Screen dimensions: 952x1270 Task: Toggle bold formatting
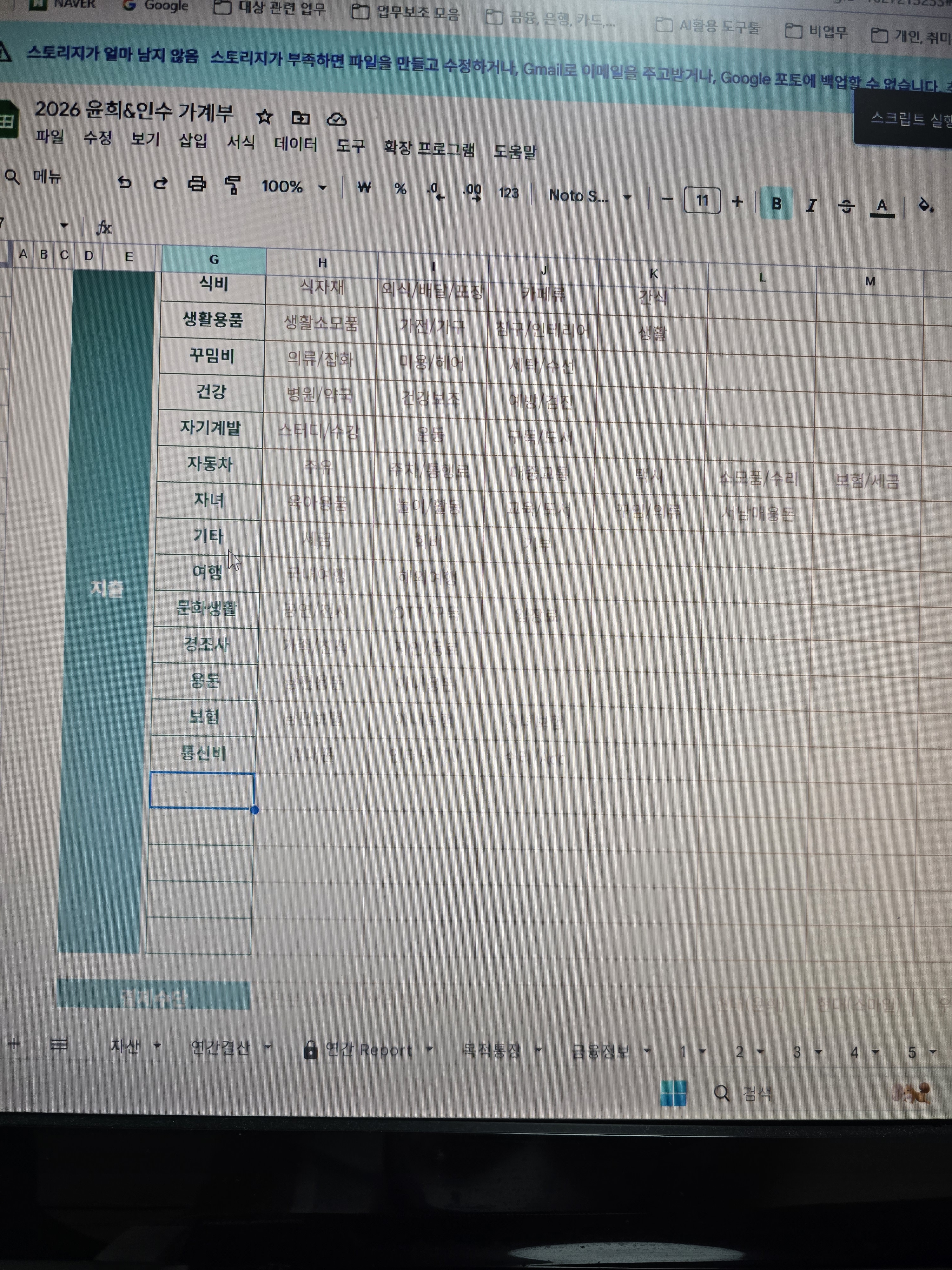pyautogui.click(x=776, y=203)
